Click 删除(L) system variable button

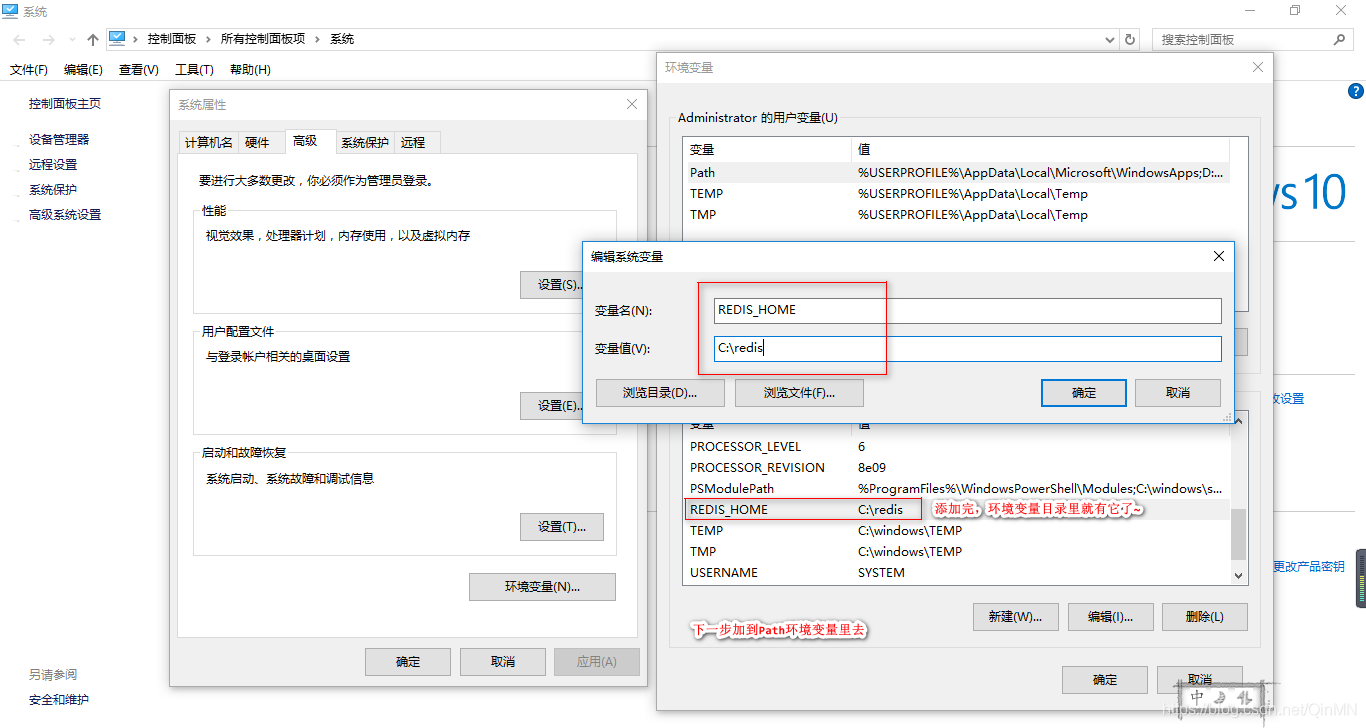coord(1204,617)
